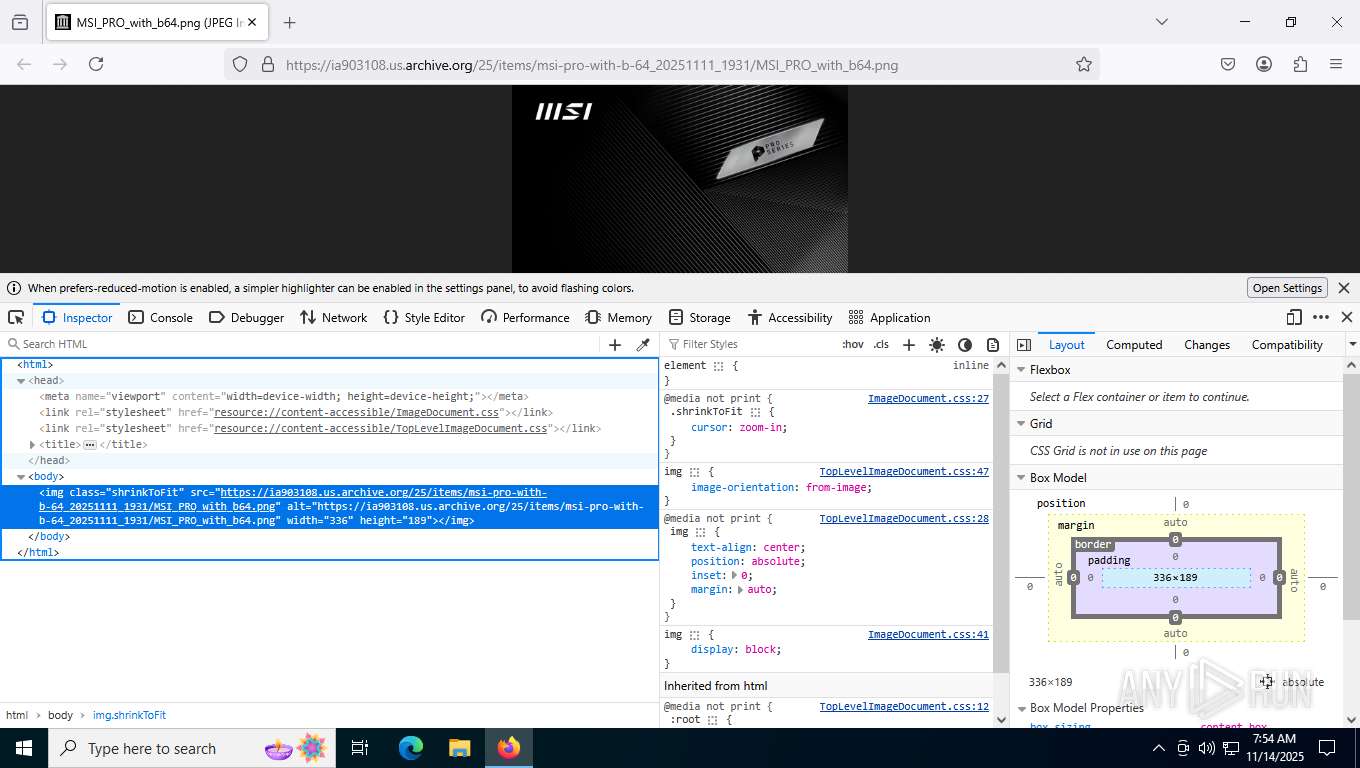Open TopLevelImageDocument.css:47 source link

[904, 471]
